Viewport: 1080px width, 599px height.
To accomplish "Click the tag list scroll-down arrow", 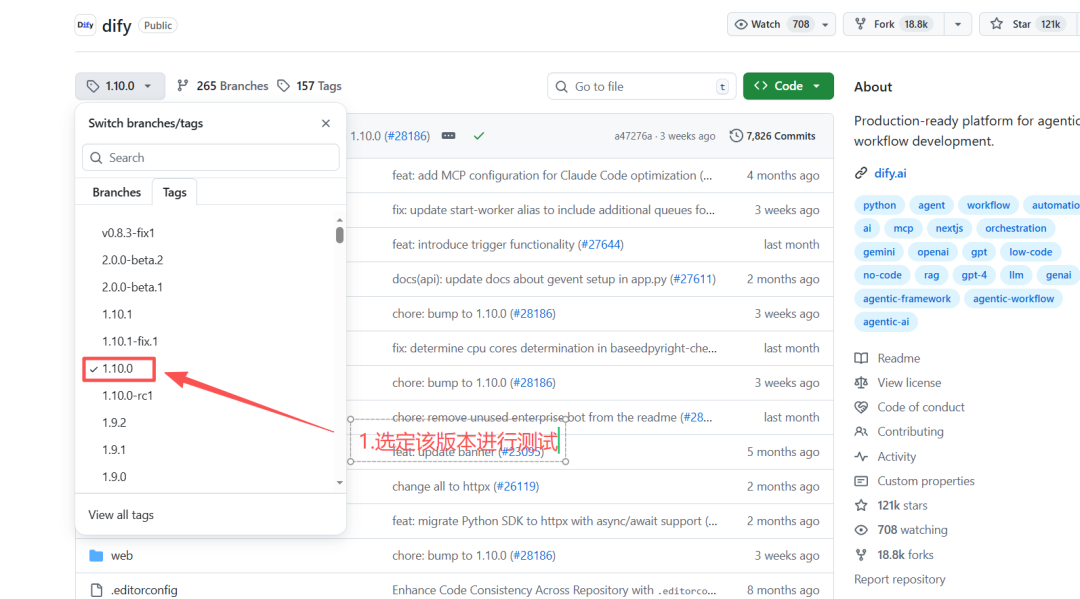I will pyautogui.click(x=340, y=483).
